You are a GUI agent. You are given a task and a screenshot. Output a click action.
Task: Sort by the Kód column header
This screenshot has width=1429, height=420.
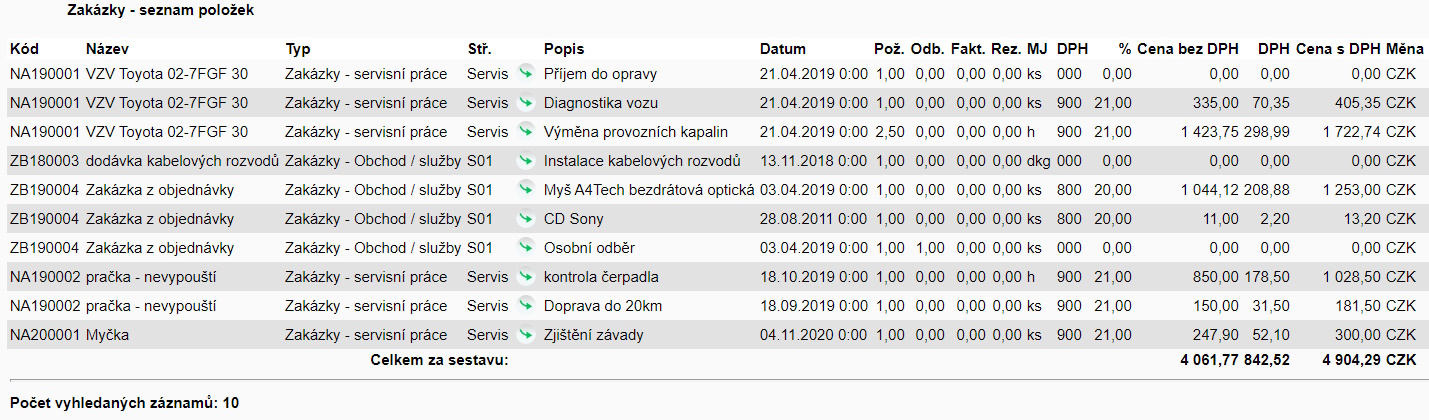(23, 48)
